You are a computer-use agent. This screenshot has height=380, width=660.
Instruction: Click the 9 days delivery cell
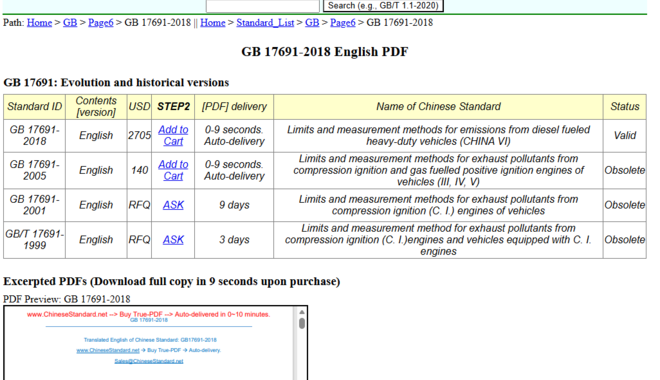coord(234,205)
